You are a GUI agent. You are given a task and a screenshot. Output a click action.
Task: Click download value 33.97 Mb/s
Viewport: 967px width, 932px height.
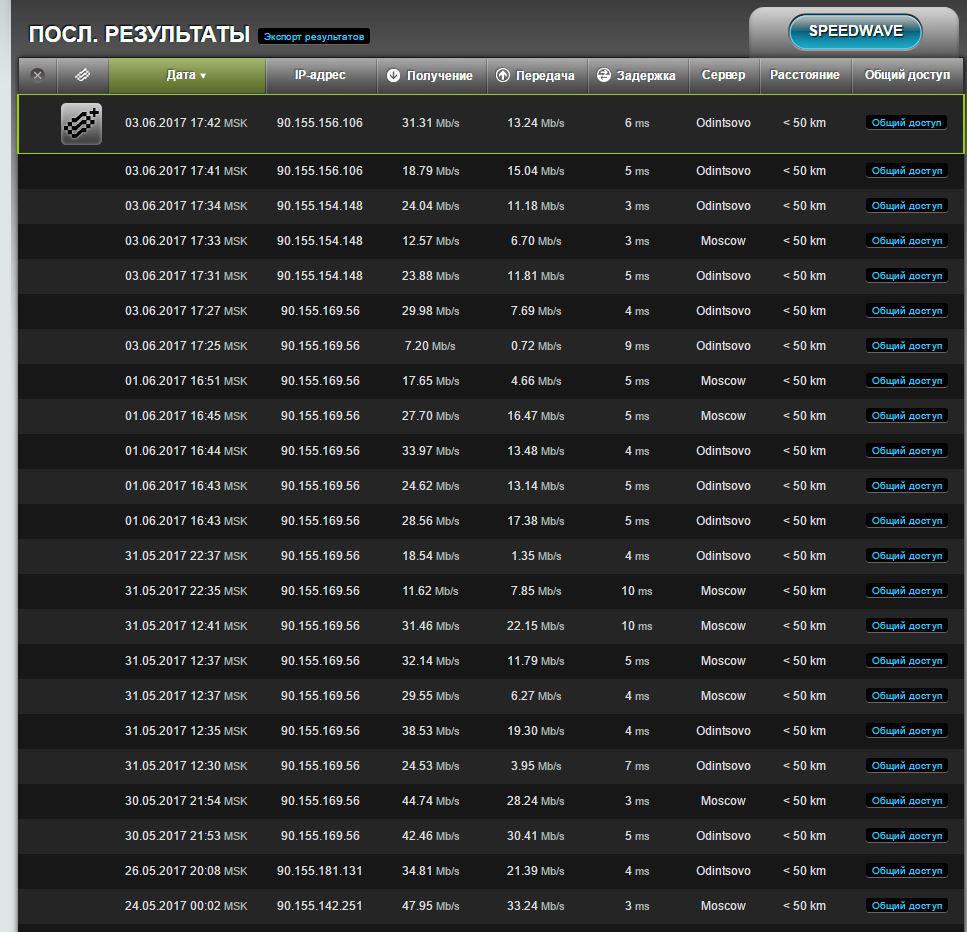tap(430, 451)
